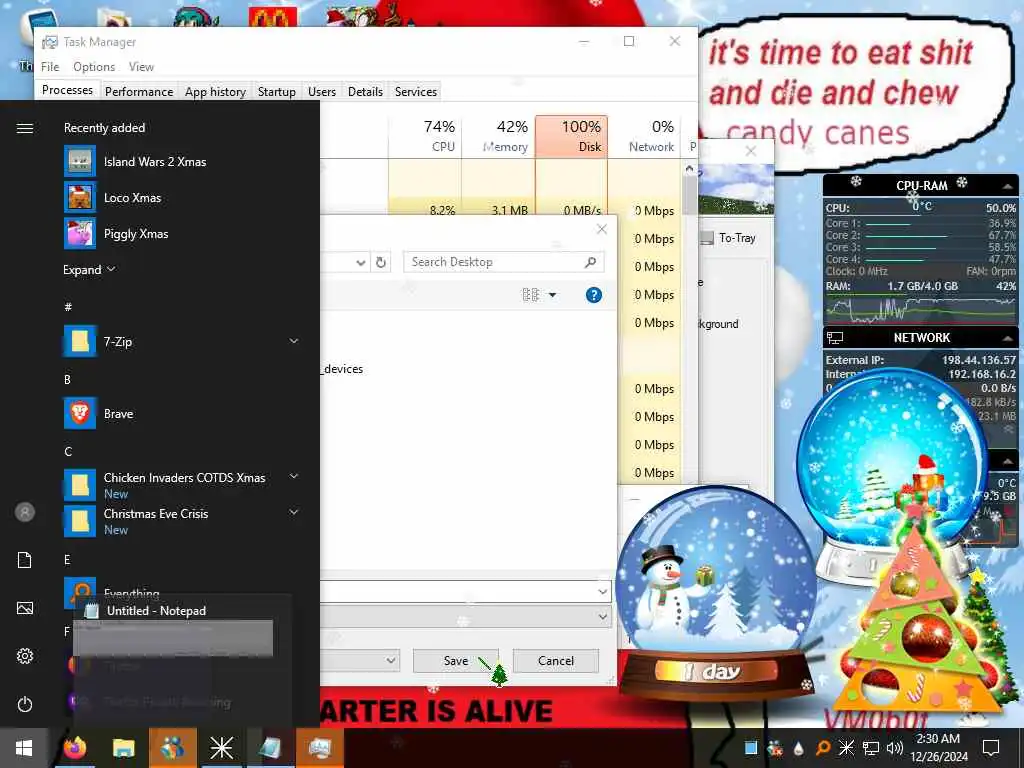Viewport: 1024px width, 768px height.
Task: Open the snowflake app on taskbar
Action: [x=221, y=748]
